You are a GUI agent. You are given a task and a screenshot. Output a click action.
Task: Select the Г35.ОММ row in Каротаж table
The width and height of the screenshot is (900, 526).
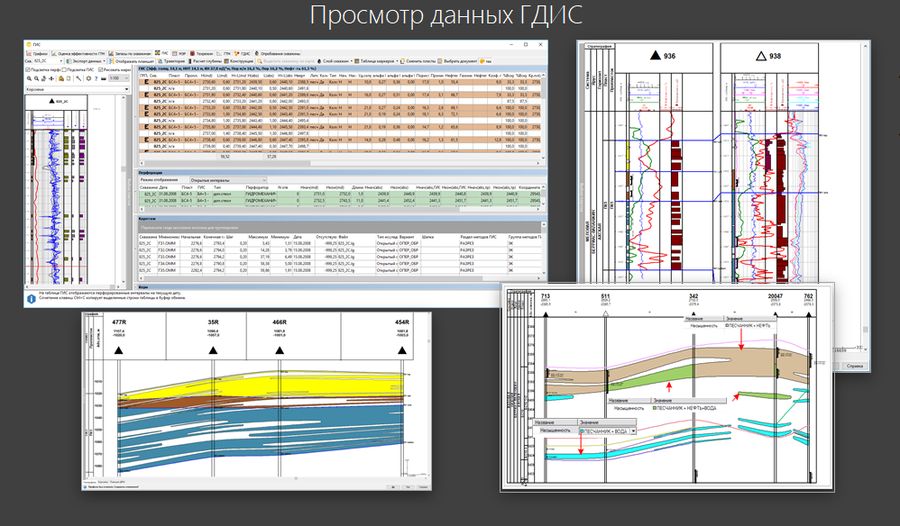[340, 270]
